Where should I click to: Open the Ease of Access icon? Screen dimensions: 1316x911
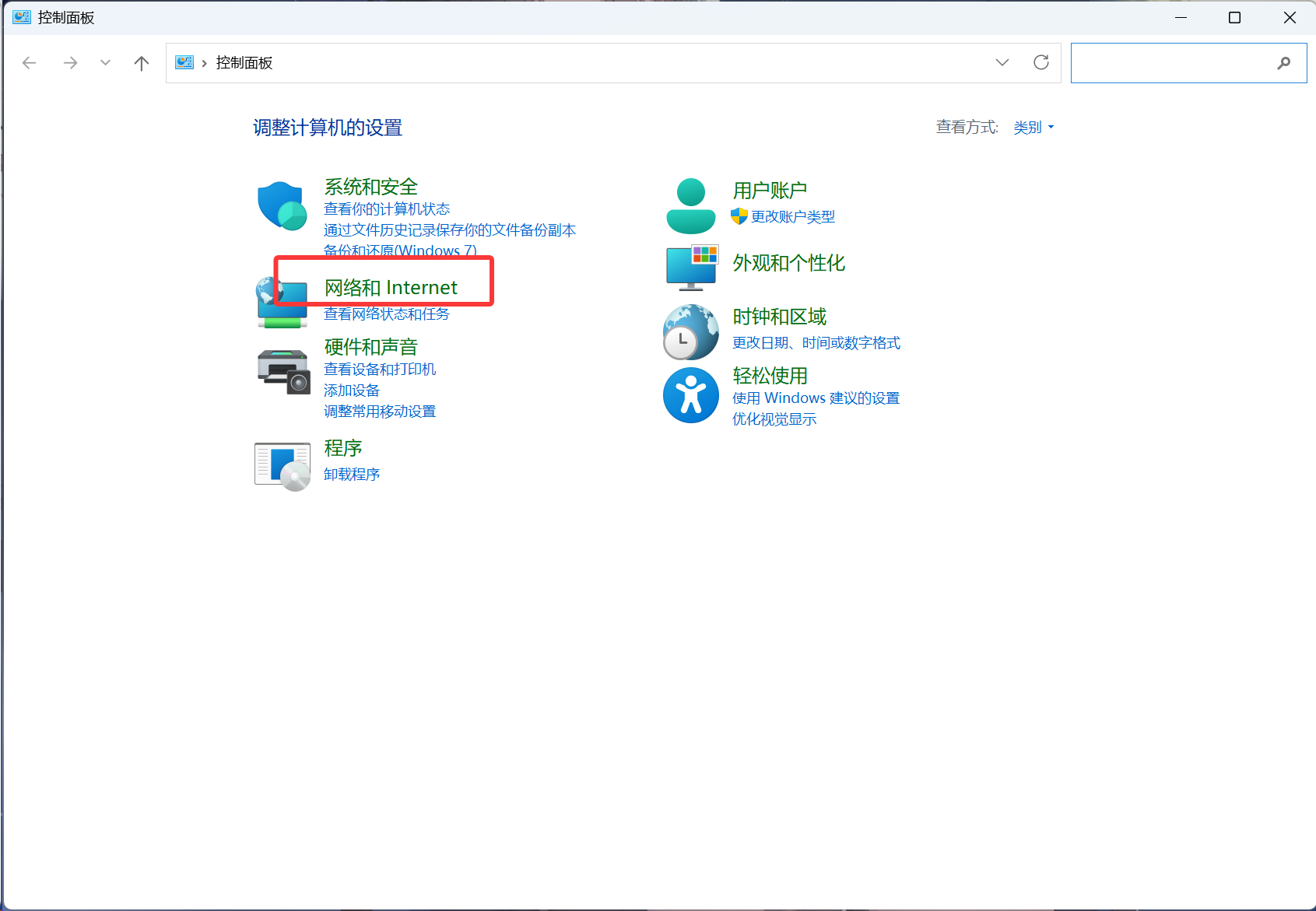coord(690,395)
